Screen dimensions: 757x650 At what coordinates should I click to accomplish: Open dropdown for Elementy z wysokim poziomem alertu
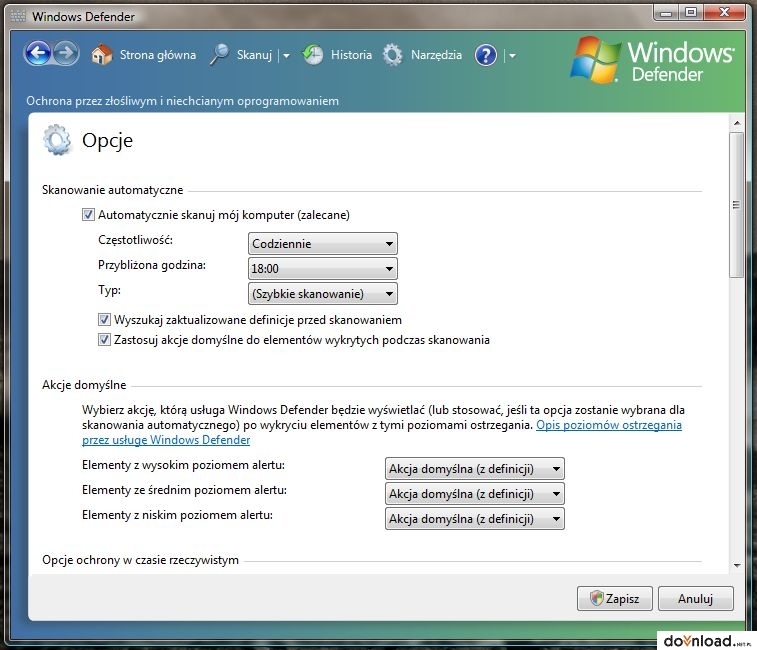[x=475, y=469]
